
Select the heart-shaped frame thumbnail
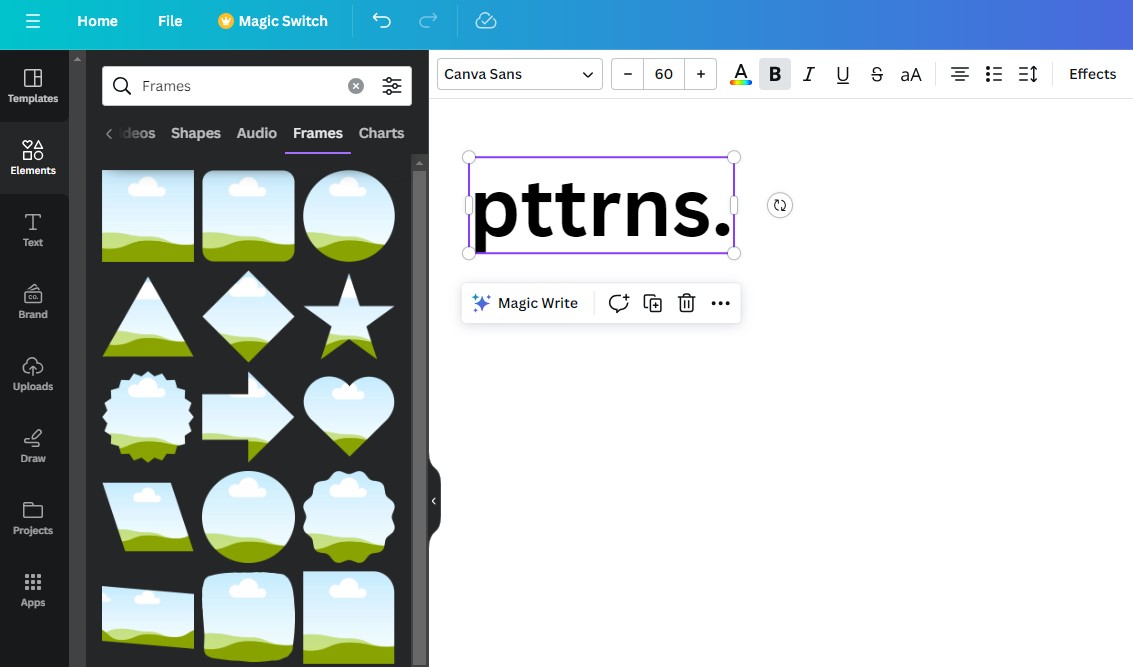[x=349, y=416]
